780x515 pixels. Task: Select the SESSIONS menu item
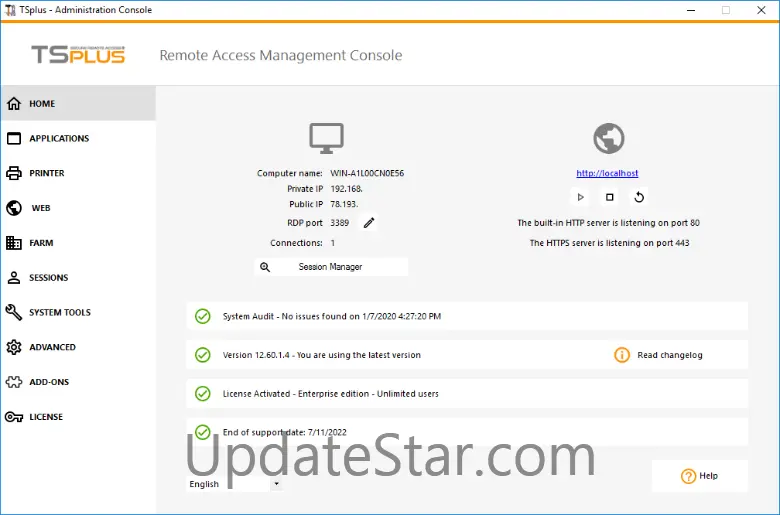pyautogui.click(x=79, y=278)
